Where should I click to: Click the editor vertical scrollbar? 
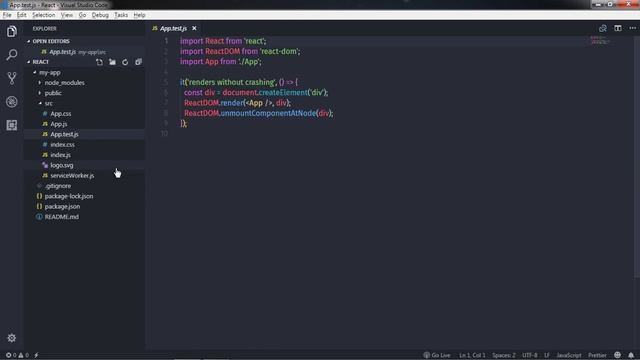(x=637, y=157)
